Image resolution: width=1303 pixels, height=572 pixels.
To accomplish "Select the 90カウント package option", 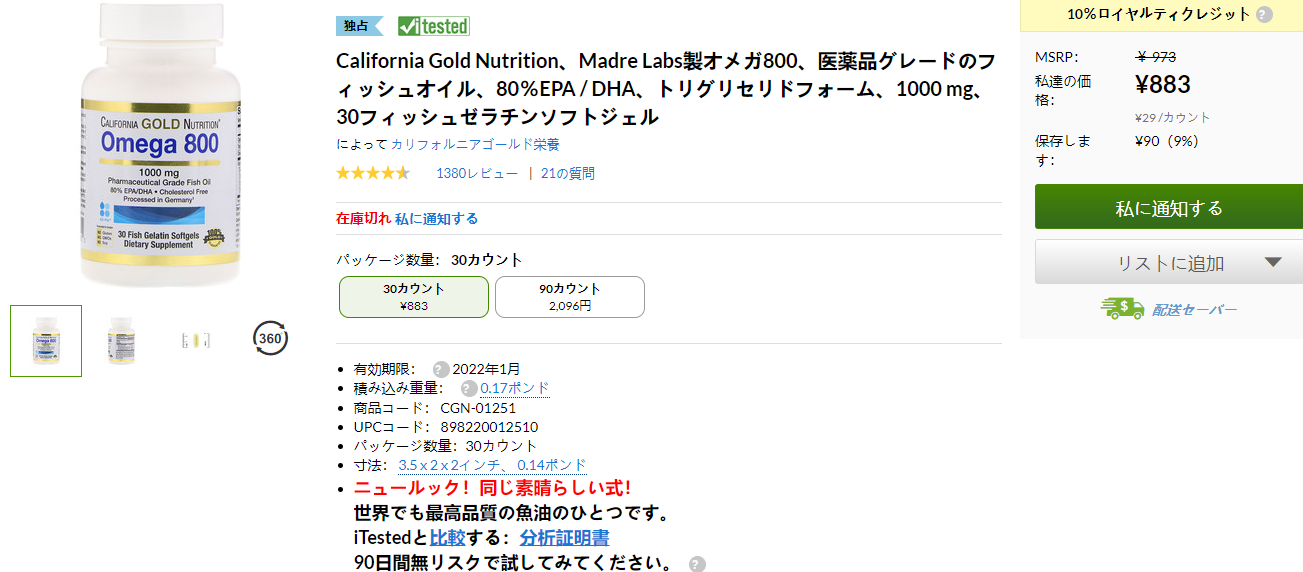I will point(570,297).
